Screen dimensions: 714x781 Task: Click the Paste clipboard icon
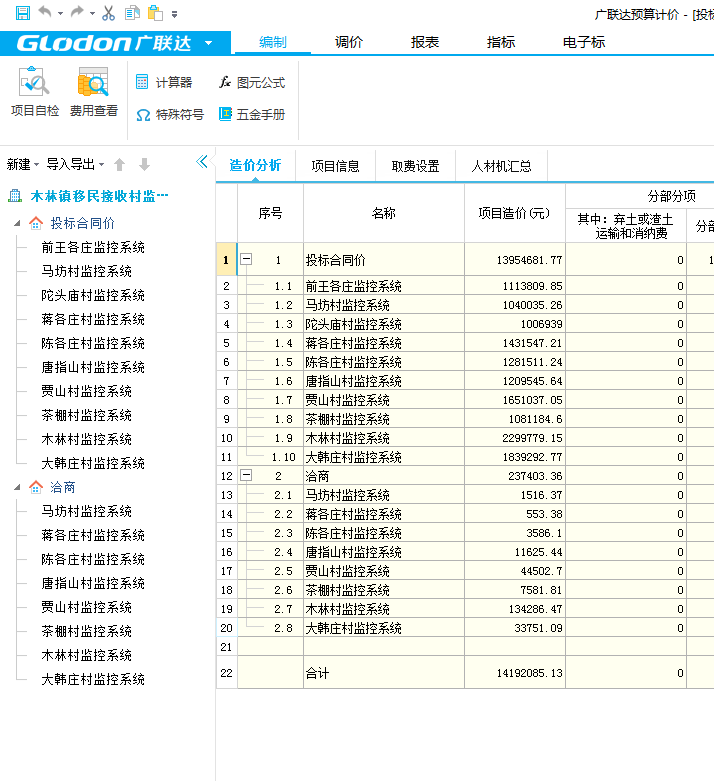155,12
